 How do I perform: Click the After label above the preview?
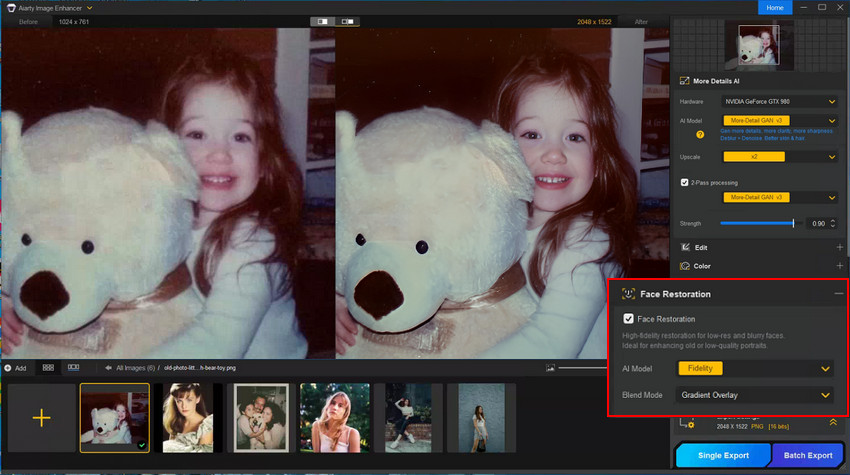coord(641,22)
